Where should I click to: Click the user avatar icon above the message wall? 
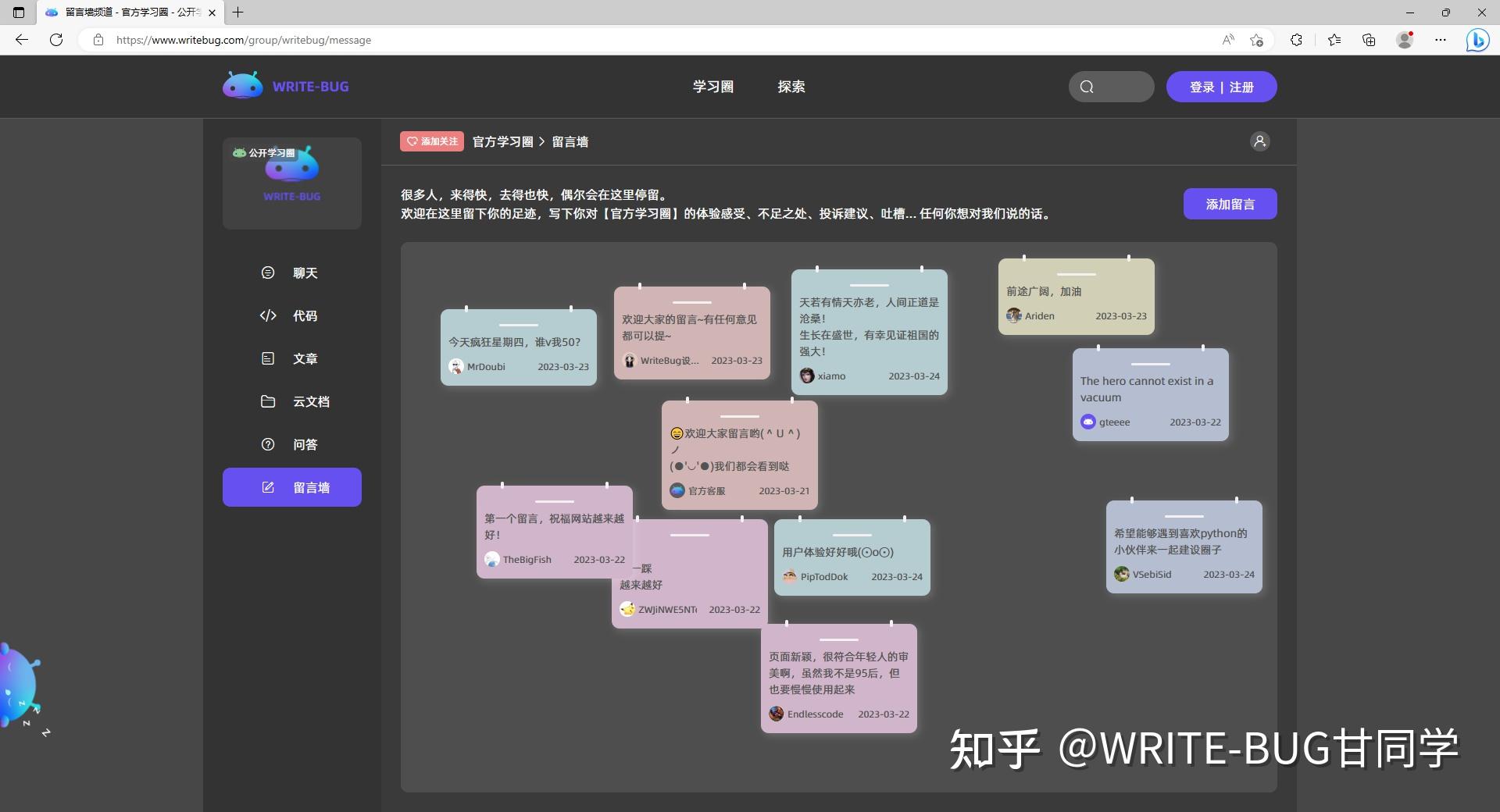coord(1259,141)
